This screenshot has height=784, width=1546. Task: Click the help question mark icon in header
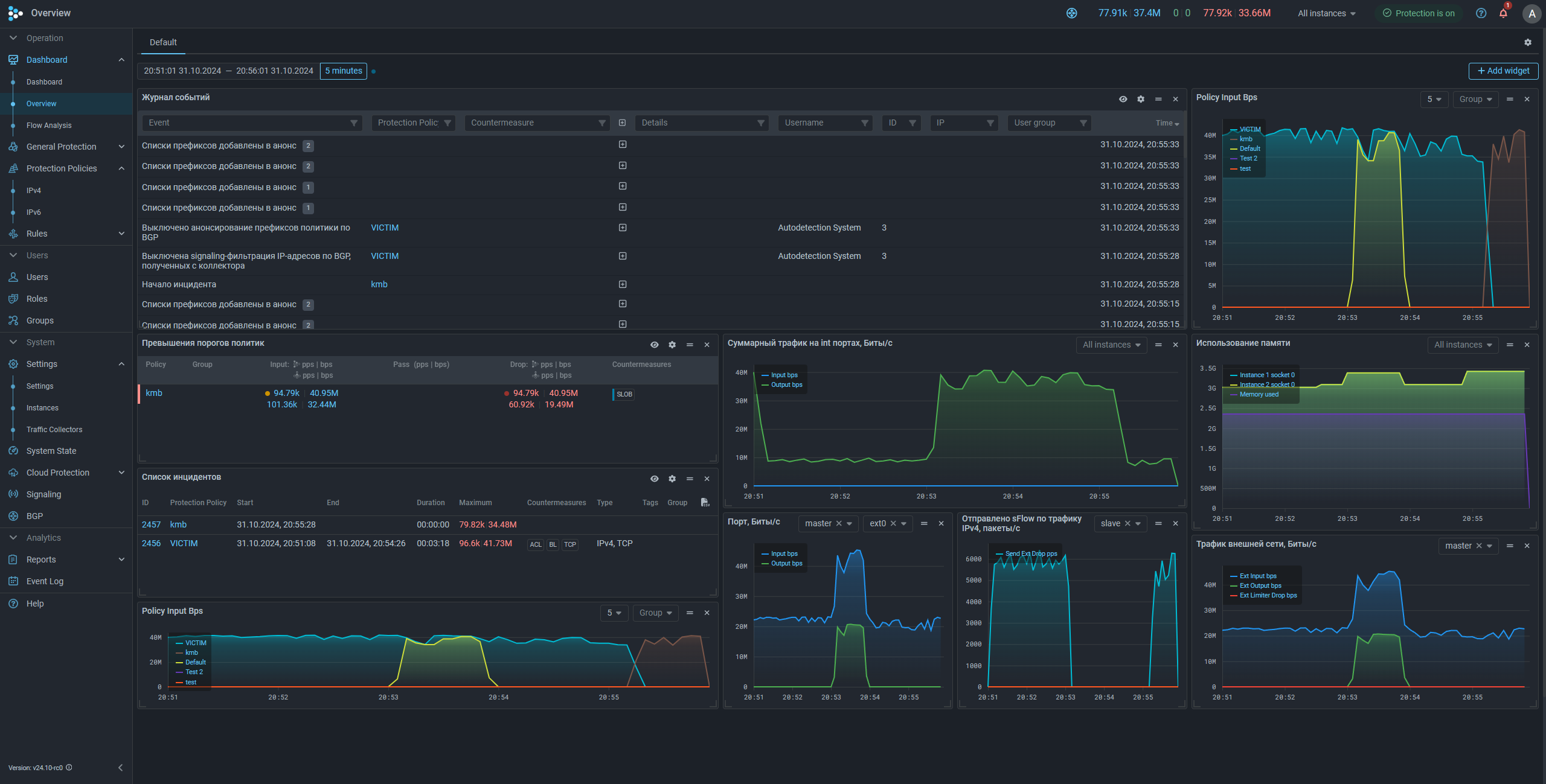(1481, 13)
